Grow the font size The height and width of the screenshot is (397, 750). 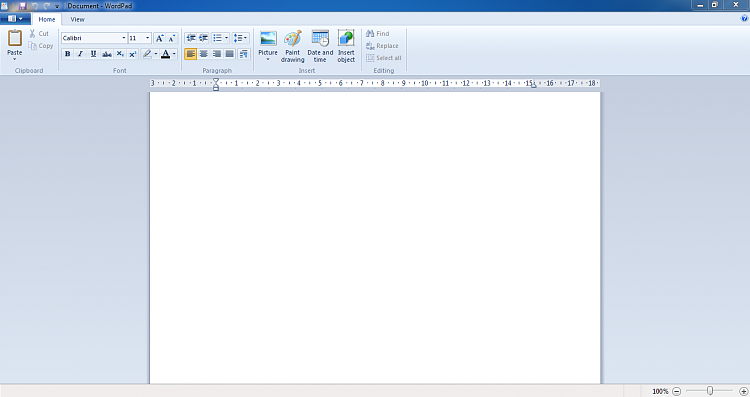coord(160,38)
